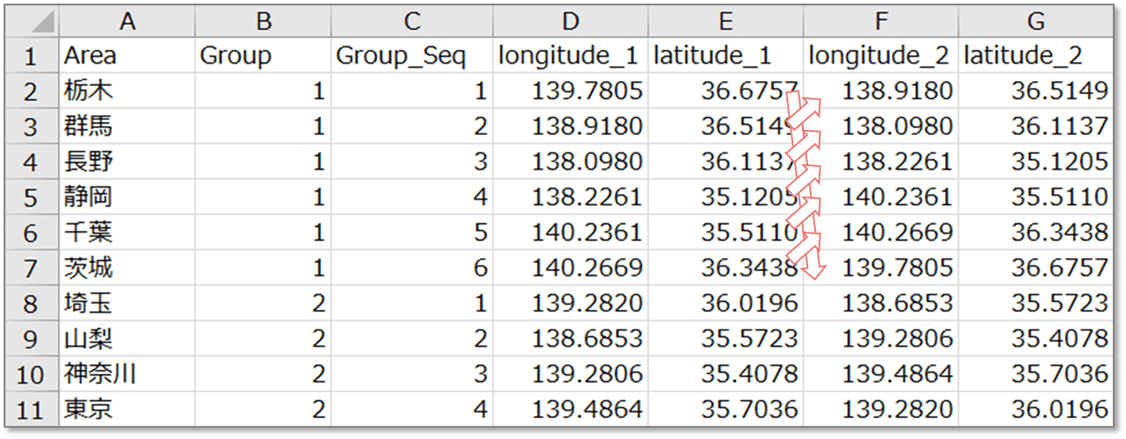Screen dimensions: 1126x439
Task: Select column G header
Action: point(1036,22)
